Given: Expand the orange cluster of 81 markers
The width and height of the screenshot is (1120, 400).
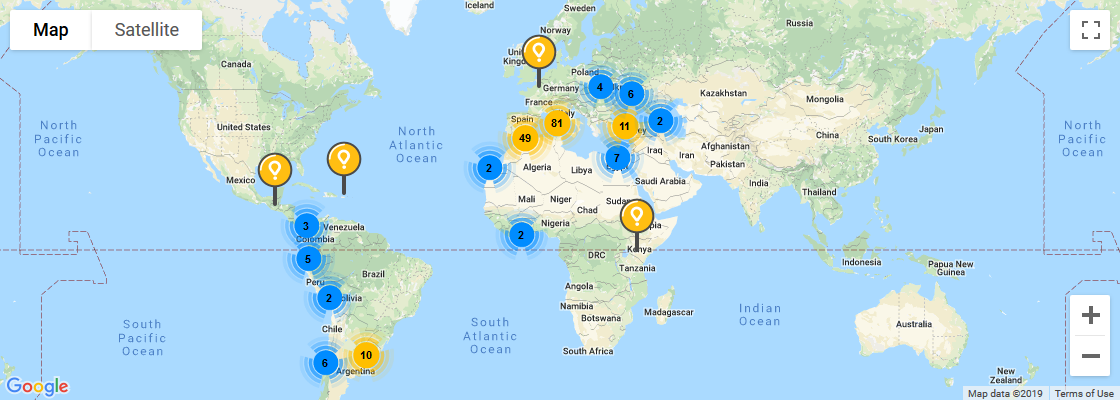Looking at the screenshot, I should point(557,123).
